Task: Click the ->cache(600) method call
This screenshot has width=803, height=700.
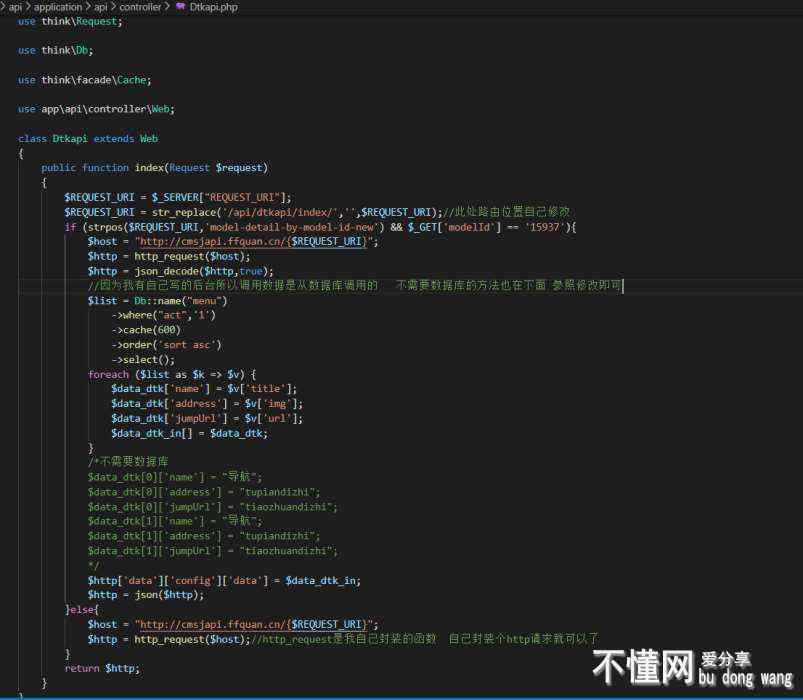Action: (x=146, y=330)
